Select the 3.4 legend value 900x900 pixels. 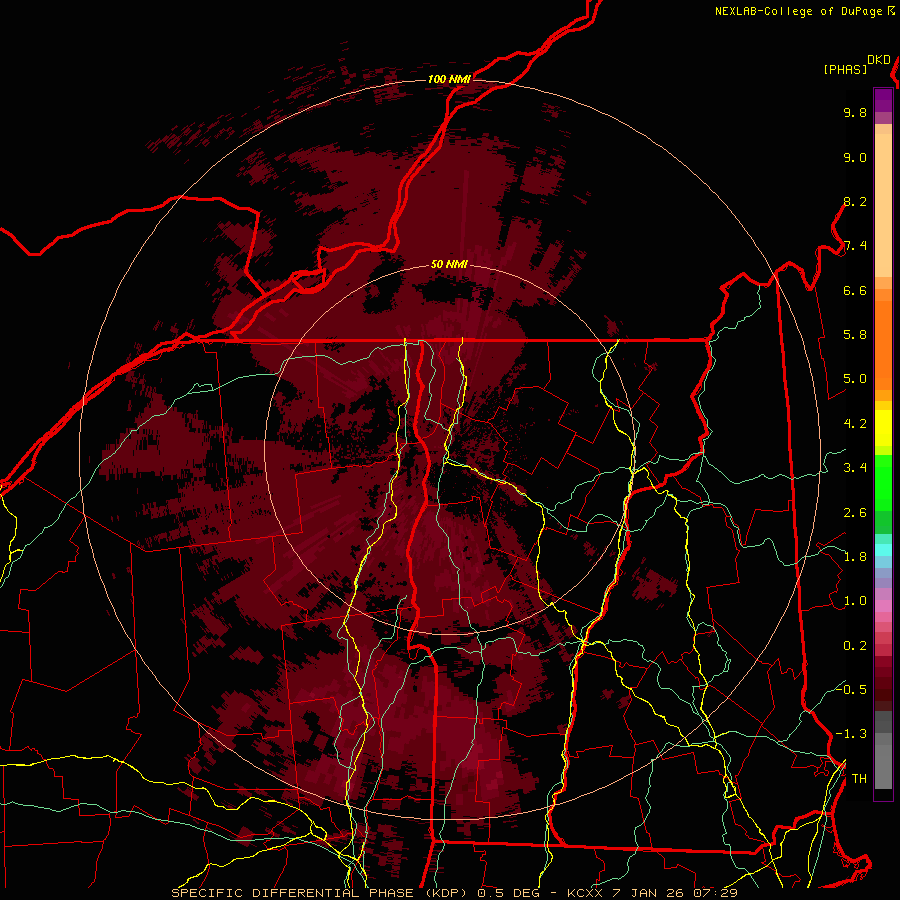point(855,468)
